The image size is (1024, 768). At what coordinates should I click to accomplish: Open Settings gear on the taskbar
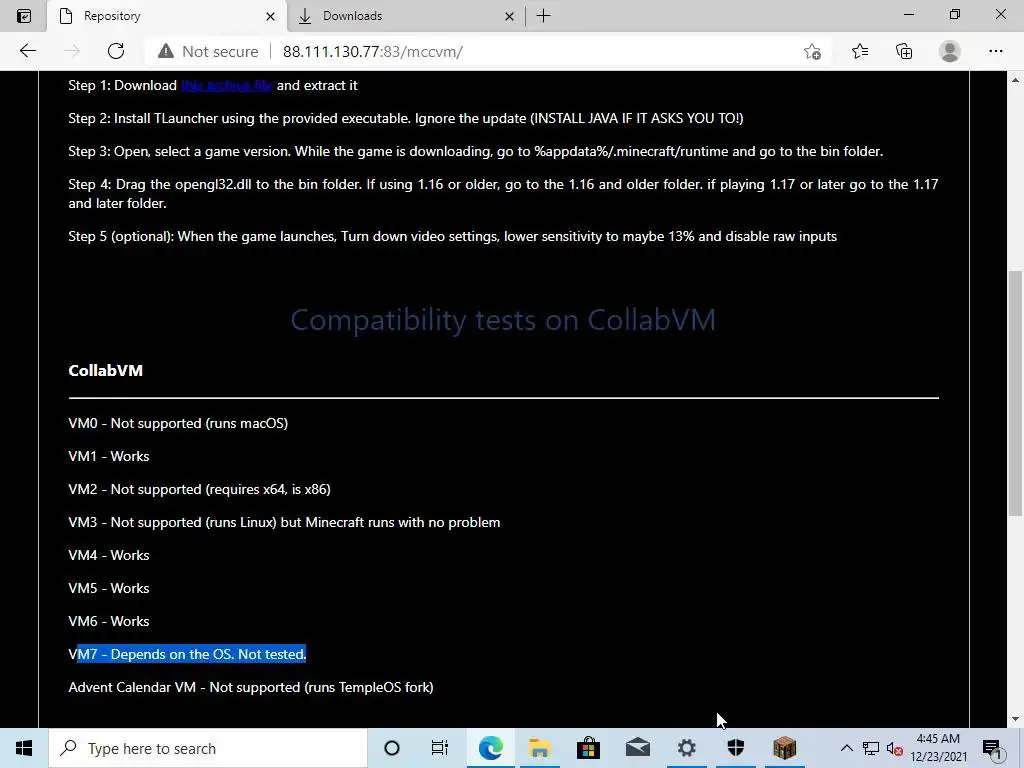[686, 748]
